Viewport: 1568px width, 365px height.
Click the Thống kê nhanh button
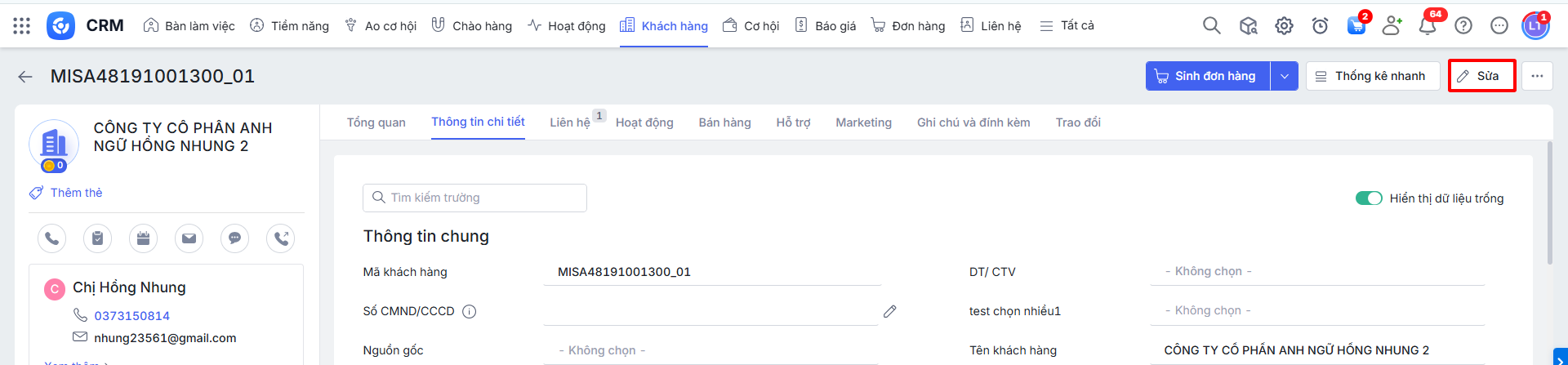click(1372, 76)
